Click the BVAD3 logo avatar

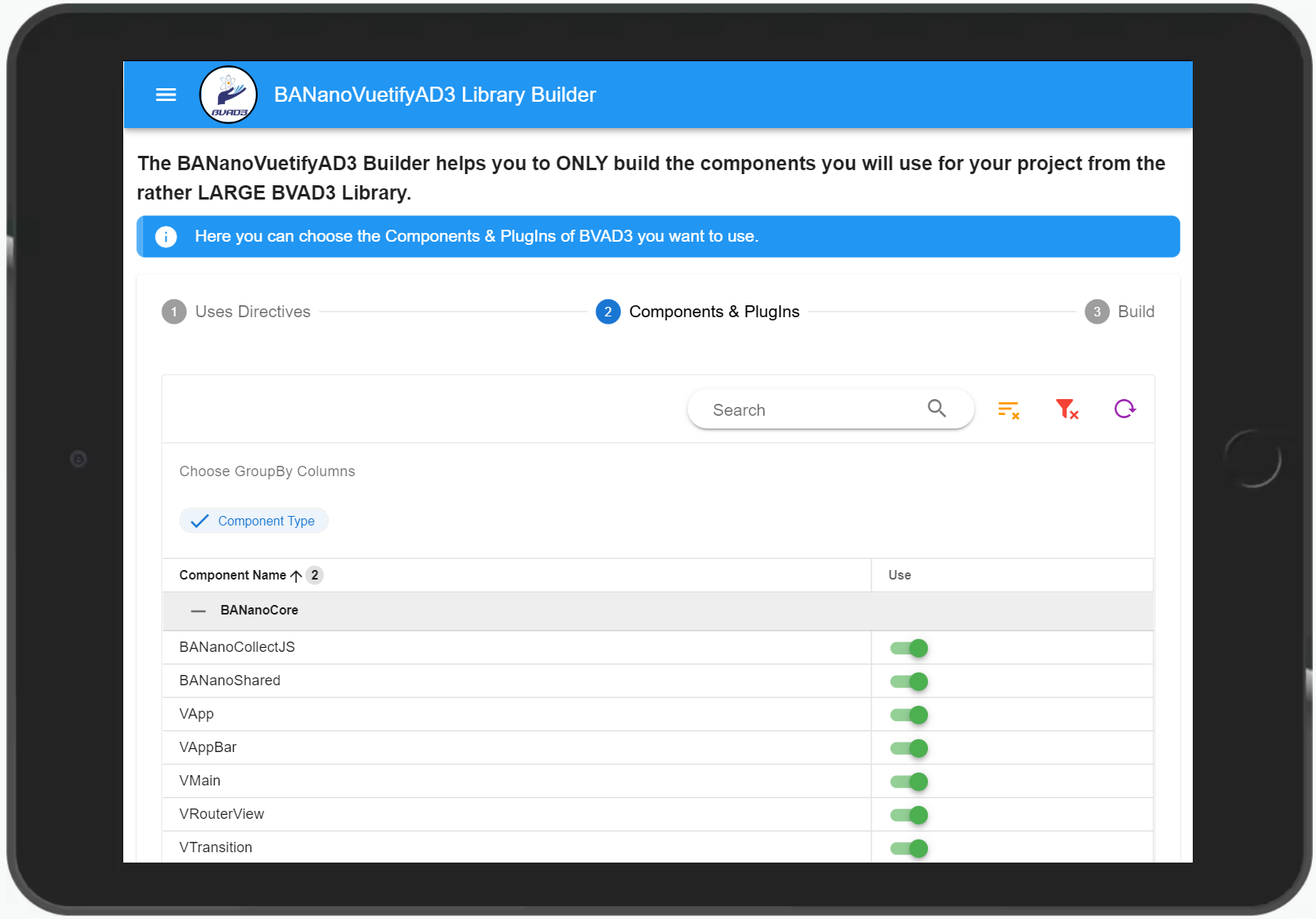228,95
